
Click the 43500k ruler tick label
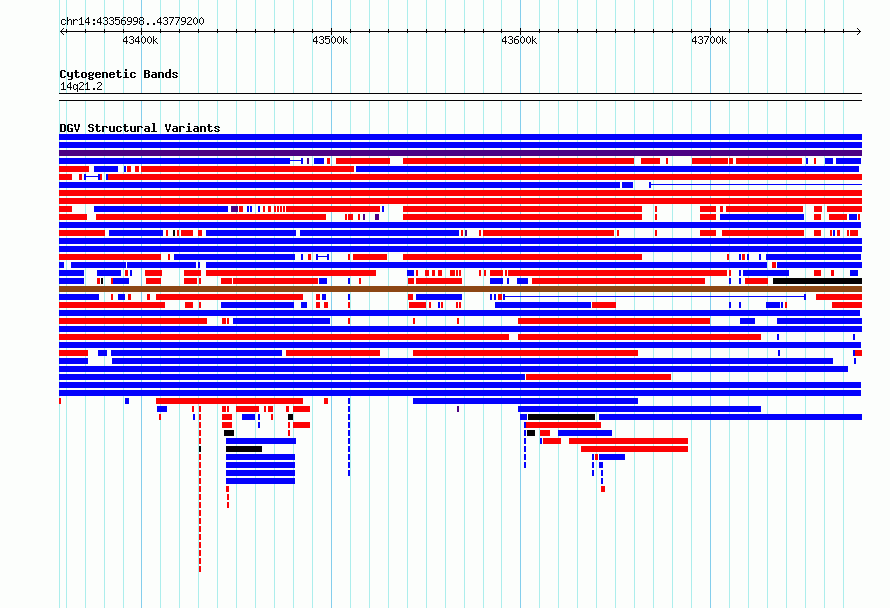330,40
